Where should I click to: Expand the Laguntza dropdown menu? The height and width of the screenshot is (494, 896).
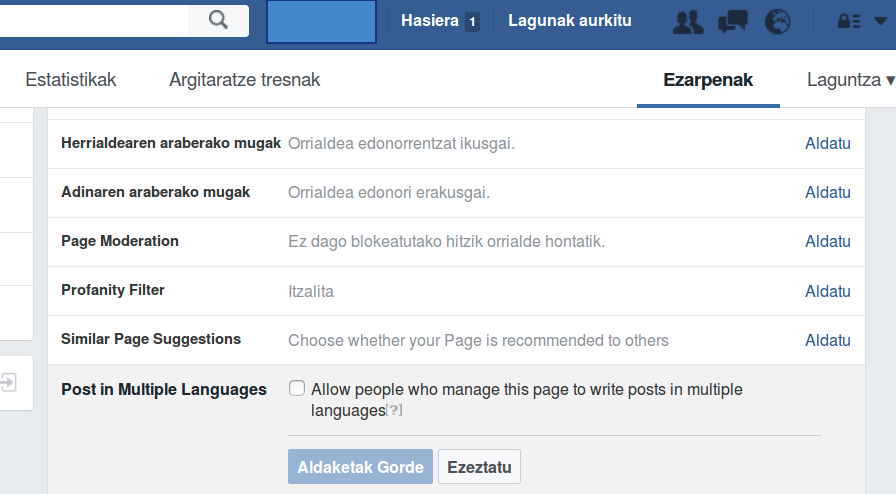[850, 80]
